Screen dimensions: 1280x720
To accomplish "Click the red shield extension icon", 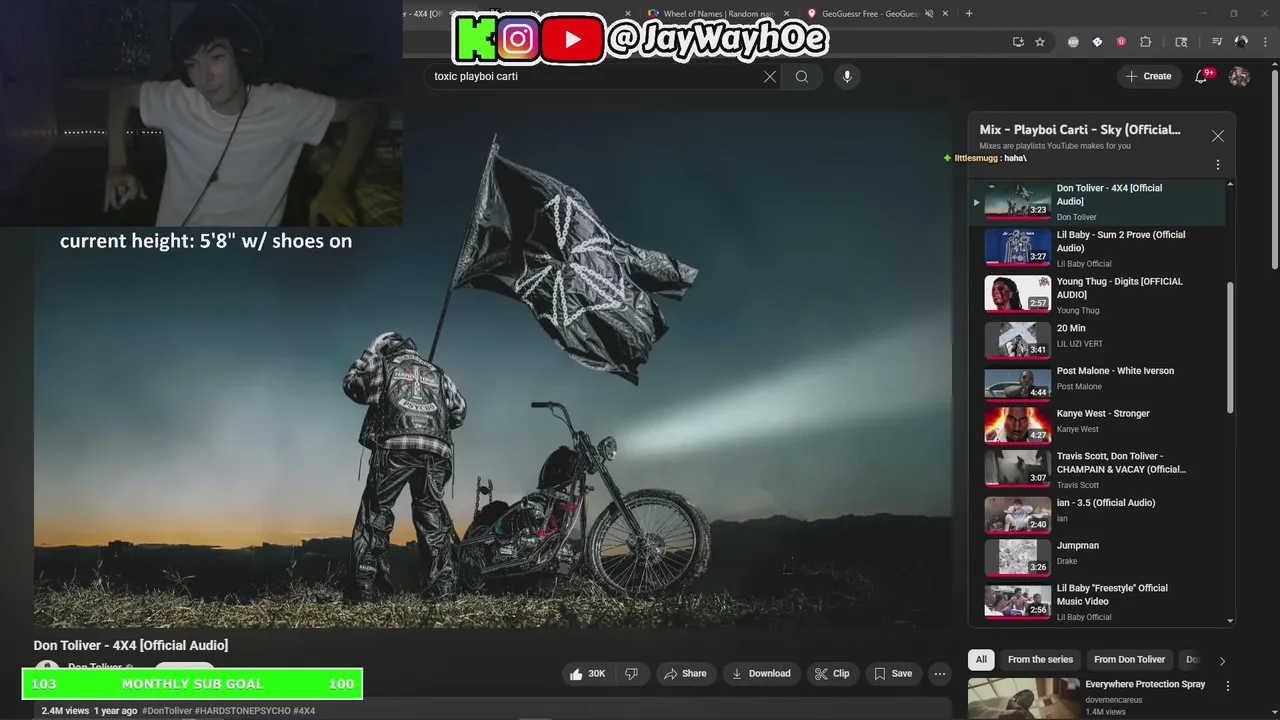I will [1122, 42].
